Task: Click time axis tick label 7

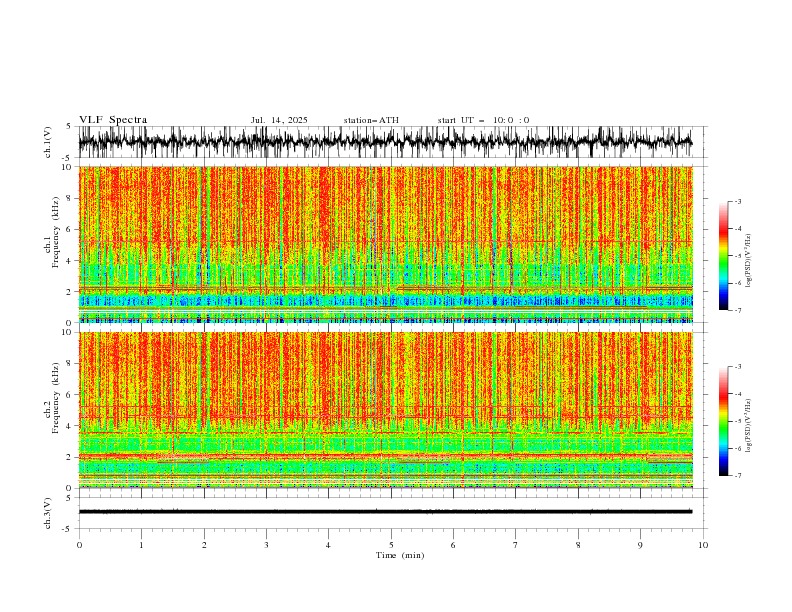Action: tap(515, 545)
